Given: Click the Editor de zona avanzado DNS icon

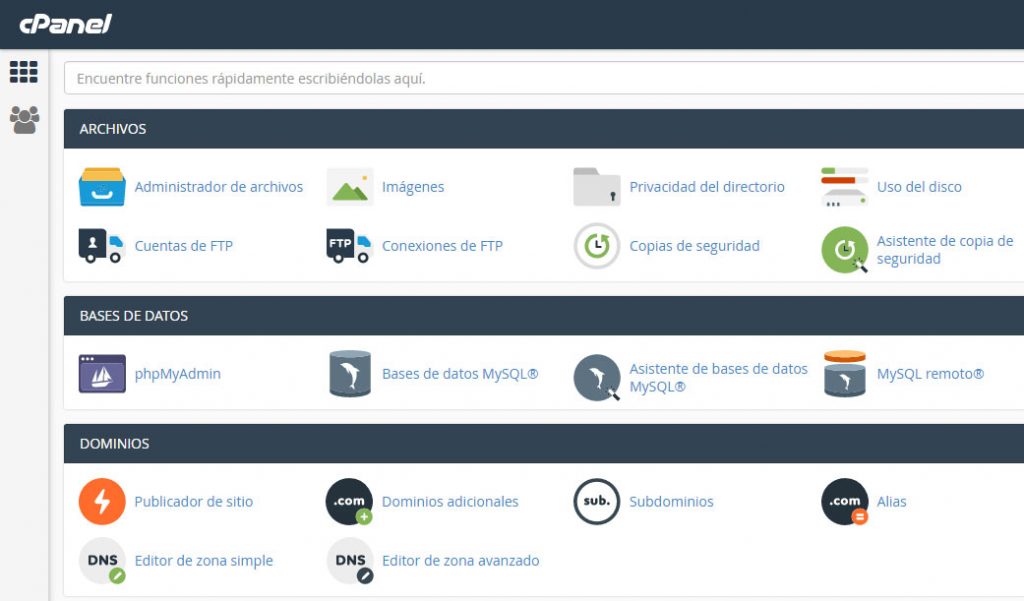Looking at the screenshot, I should click(349, 560).
